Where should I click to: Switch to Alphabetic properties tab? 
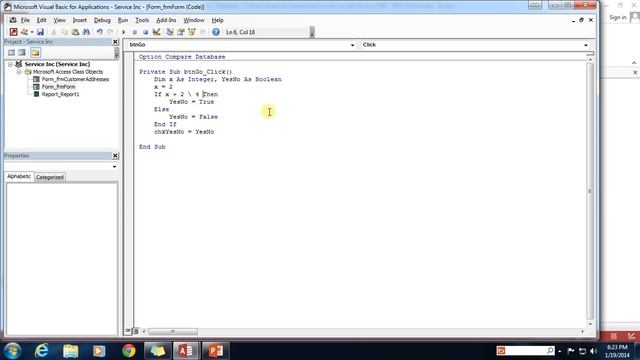[x=19, y=176]
